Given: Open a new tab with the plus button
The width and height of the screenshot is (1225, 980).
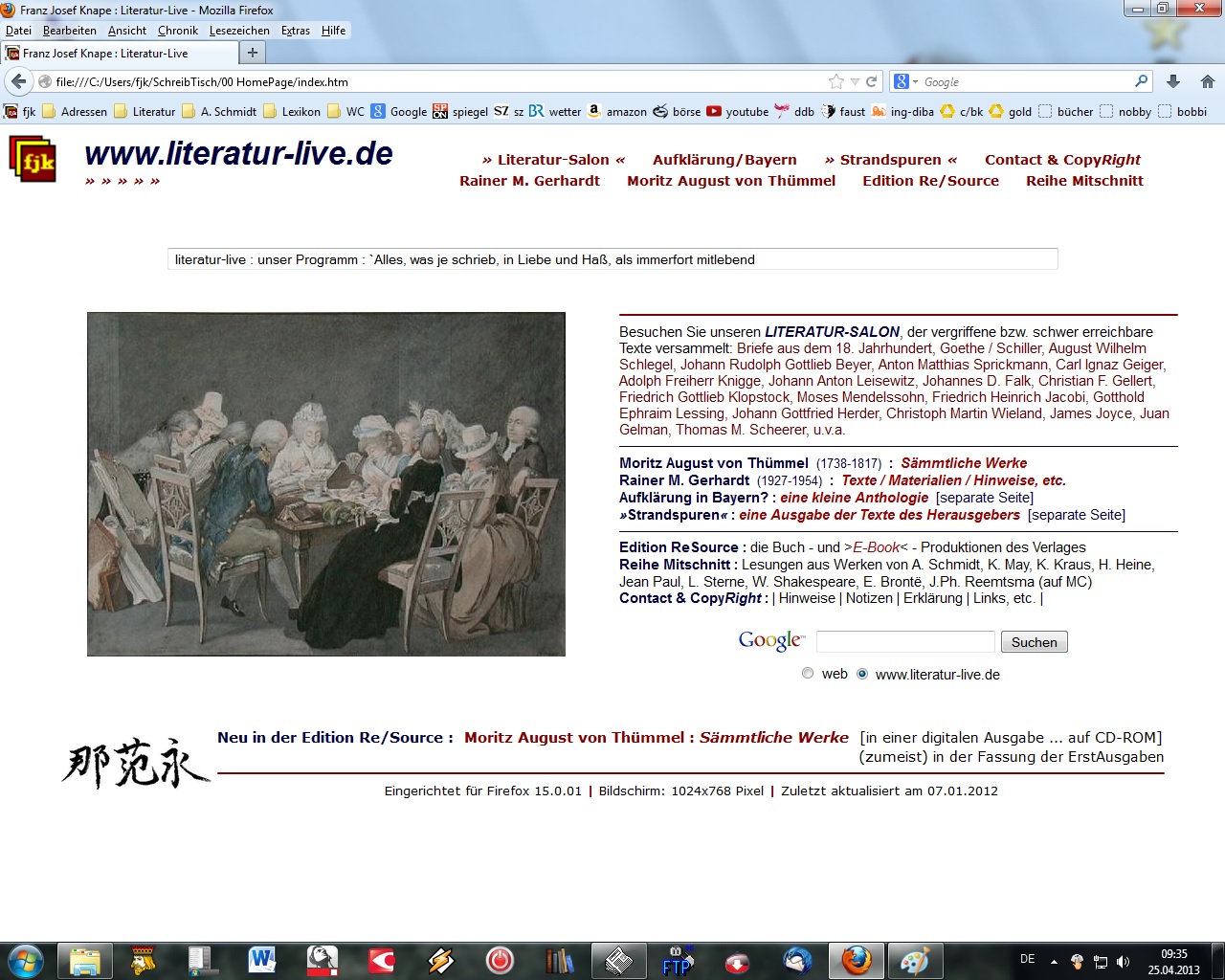Looking at the screenshot, I should (253, 53).
